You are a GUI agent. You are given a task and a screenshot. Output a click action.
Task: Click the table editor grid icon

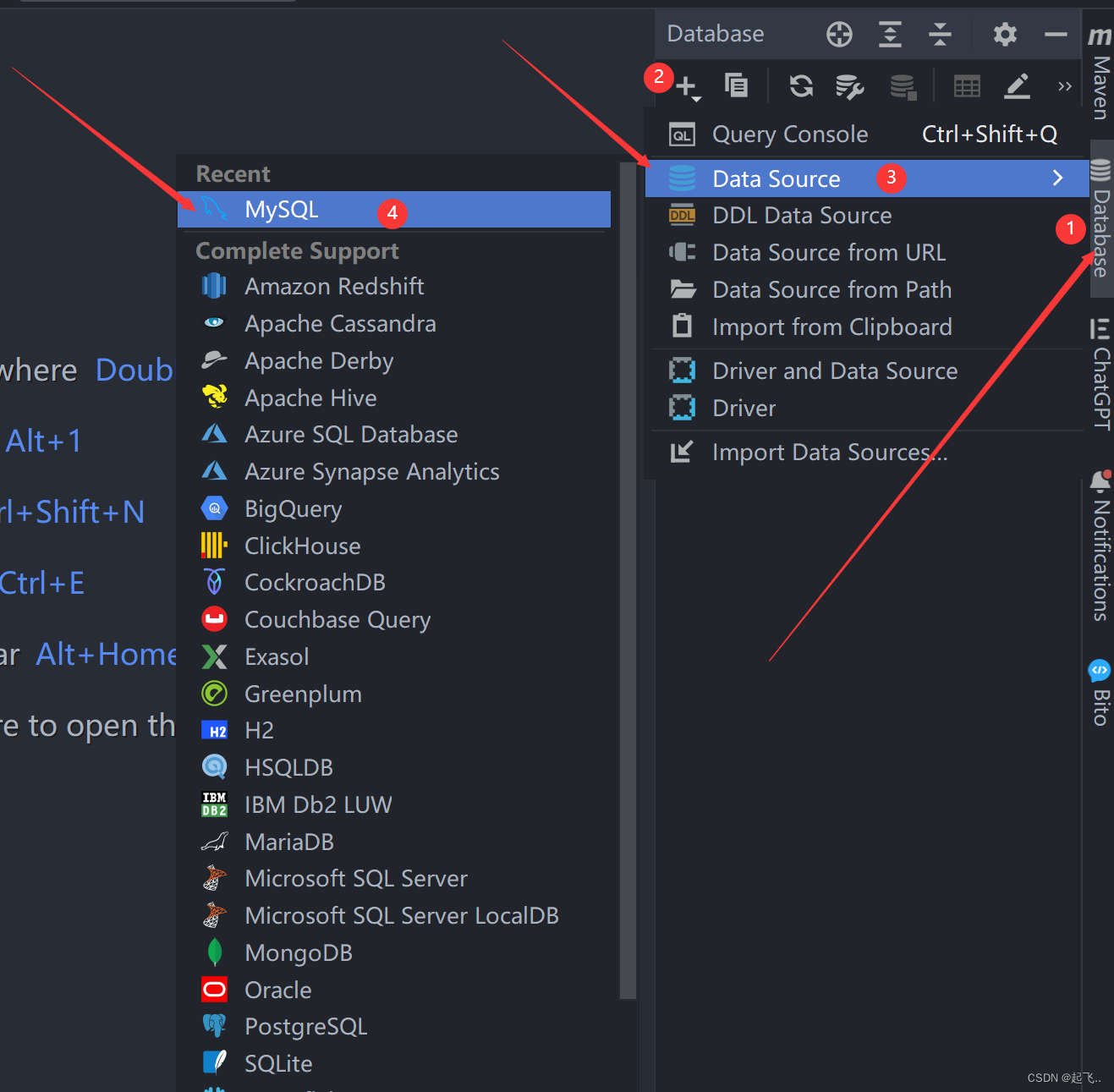coord(967,86)
